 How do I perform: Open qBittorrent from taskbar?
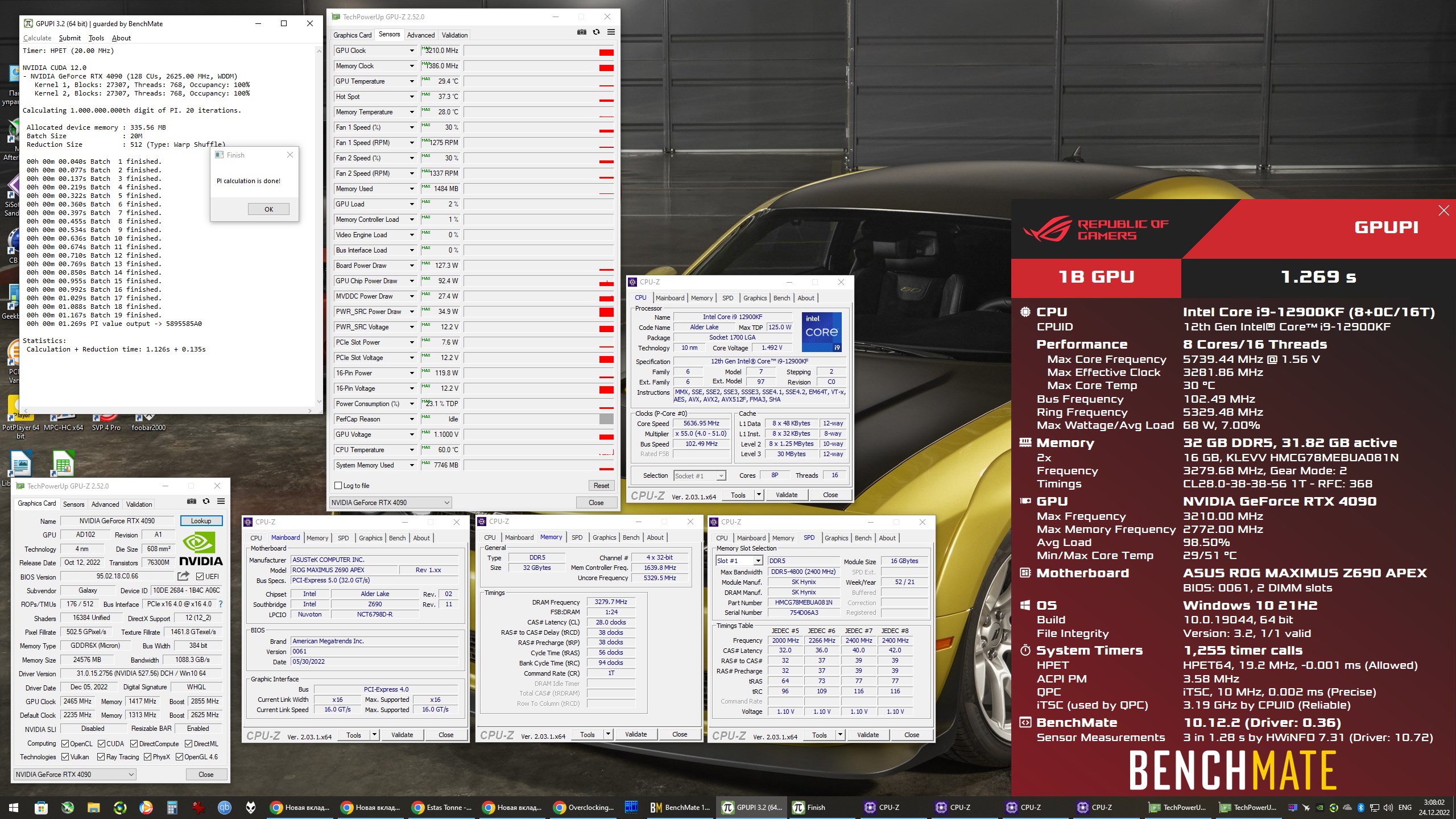pyautogui.click(x=225, y=807)
